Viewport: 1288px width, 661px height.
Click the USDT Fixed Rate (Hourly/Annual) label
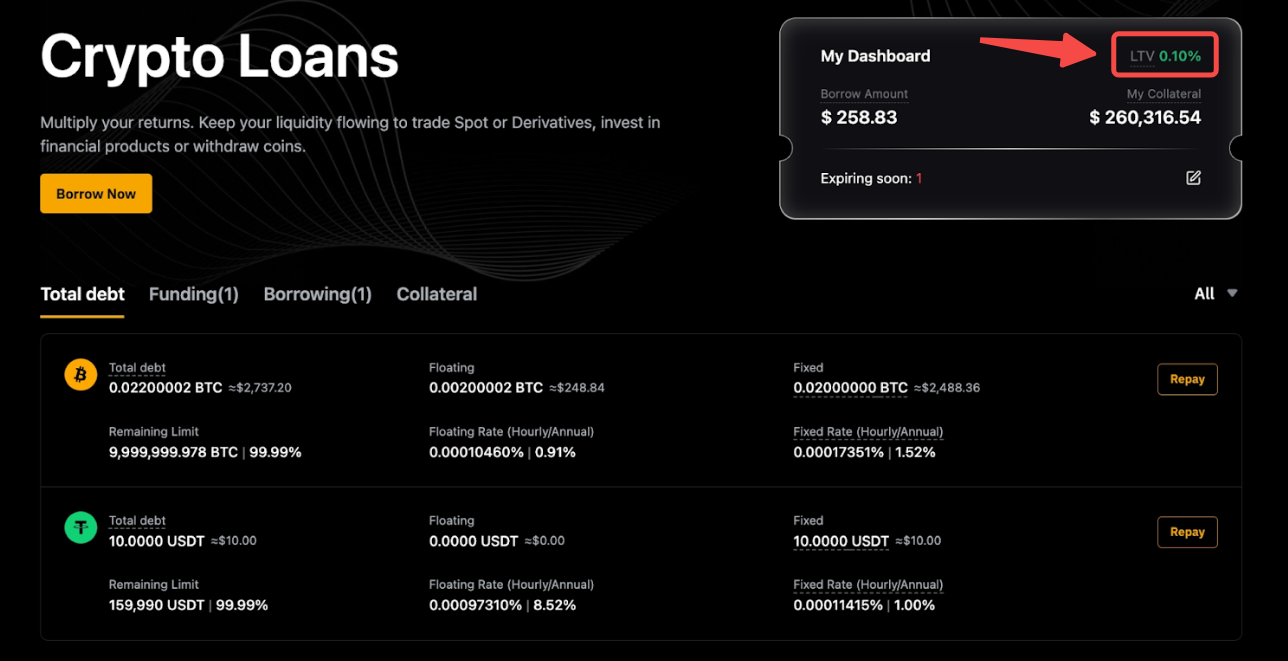(868, 585)
